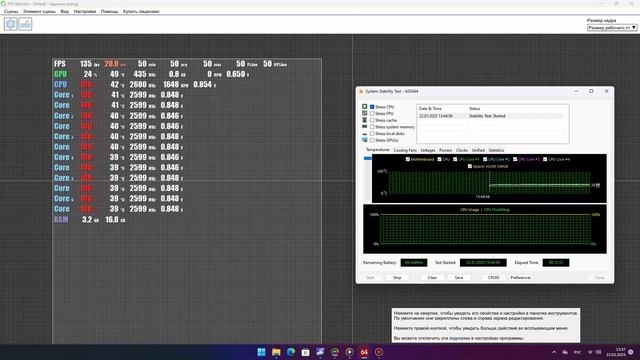The height and width of the screenshot is (360, 640).
Task: Switch to the Clocks tab
Action: click(462, 150)
